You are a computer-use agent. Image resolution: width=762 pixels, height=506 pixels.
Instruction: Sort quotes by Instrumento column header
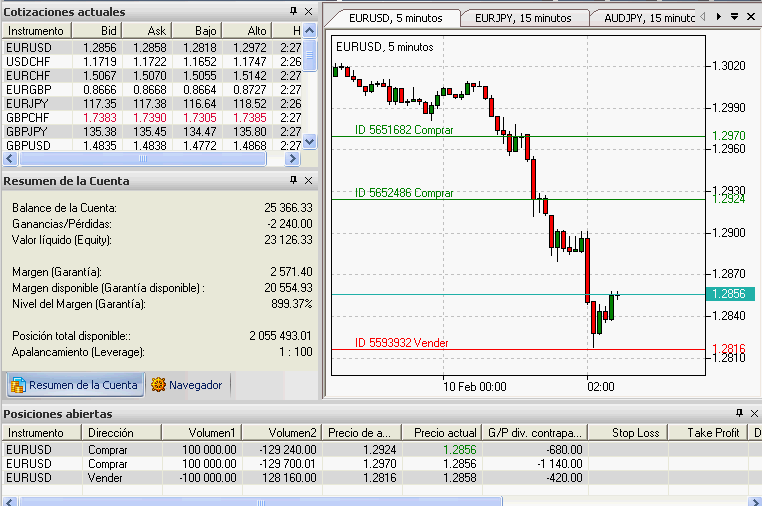click(37, 31)
